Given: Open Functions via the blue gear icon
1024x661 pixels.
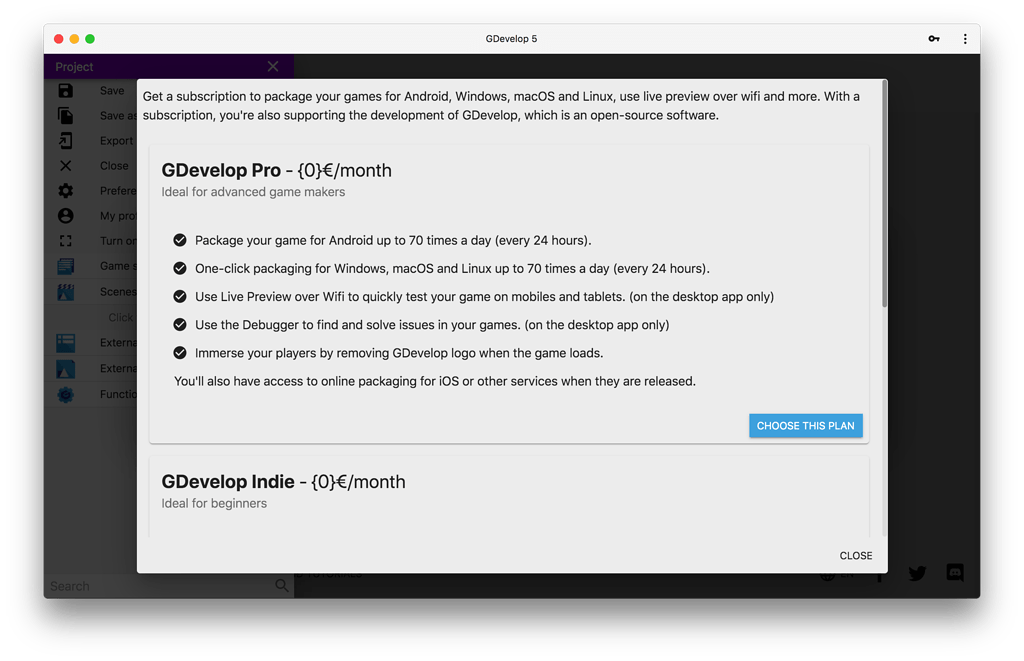Looking at the screenshot, I should [x=65, y=394].
